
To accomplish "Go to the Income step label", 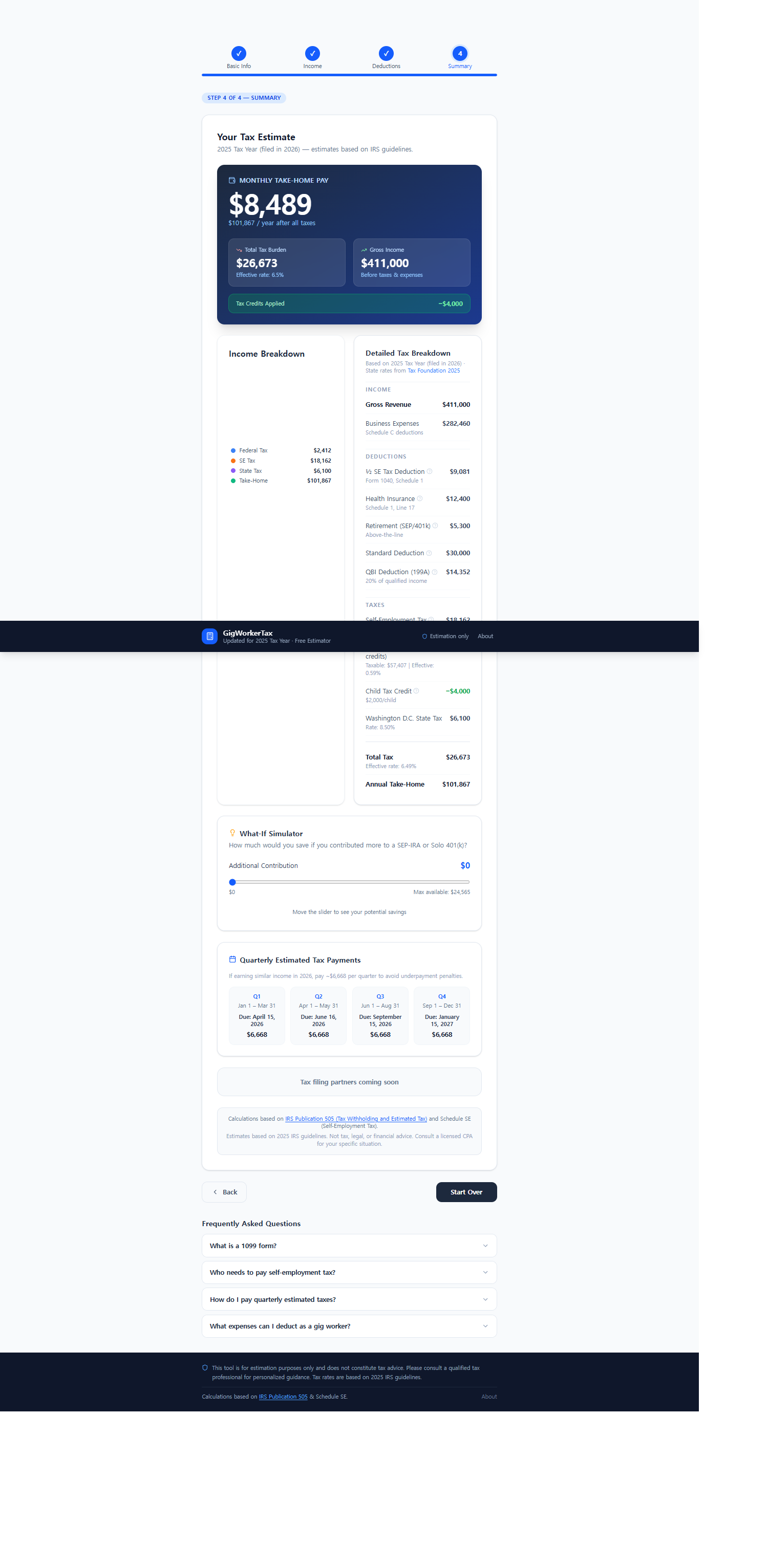I will click(x=312, y=67).
